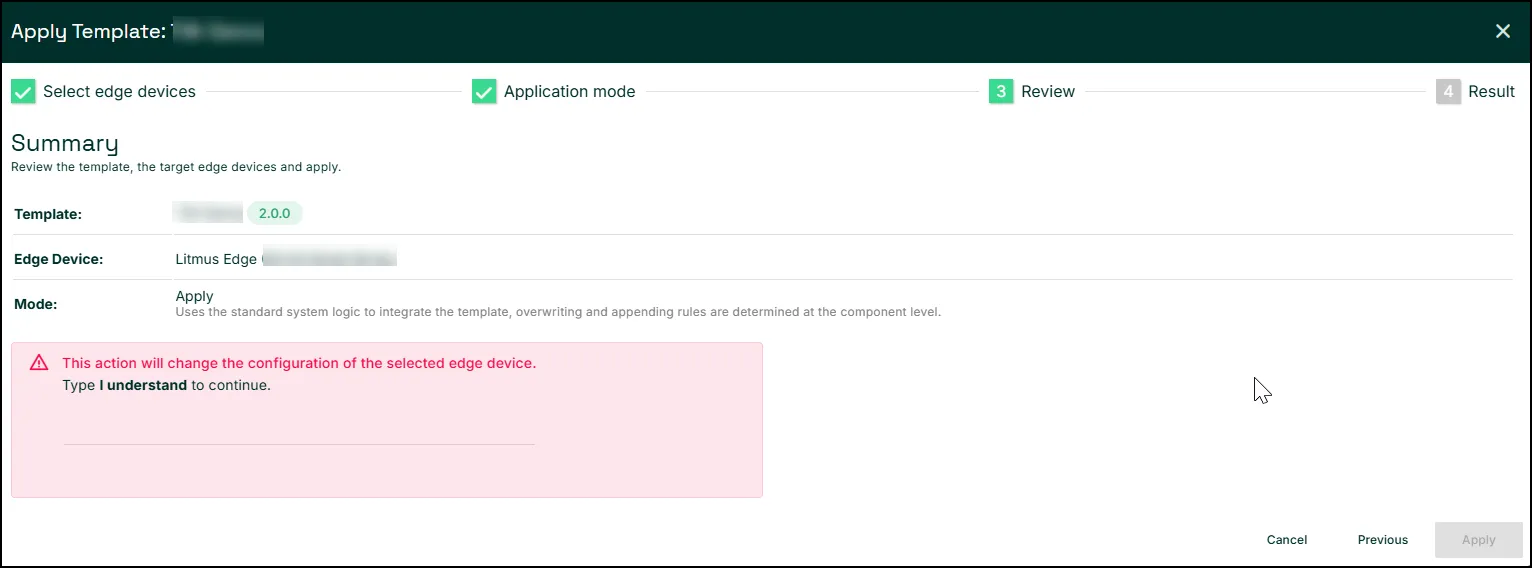The width and height of the screenshot is (1532, 568).
Task: Click the Review the template instruction text
Action: coord(176,167)
